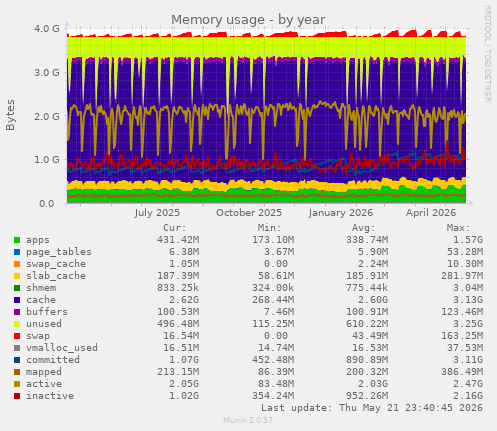
Task: Click the red swap legend swatch
Action: pyautogui.click(x=17, y=336)
